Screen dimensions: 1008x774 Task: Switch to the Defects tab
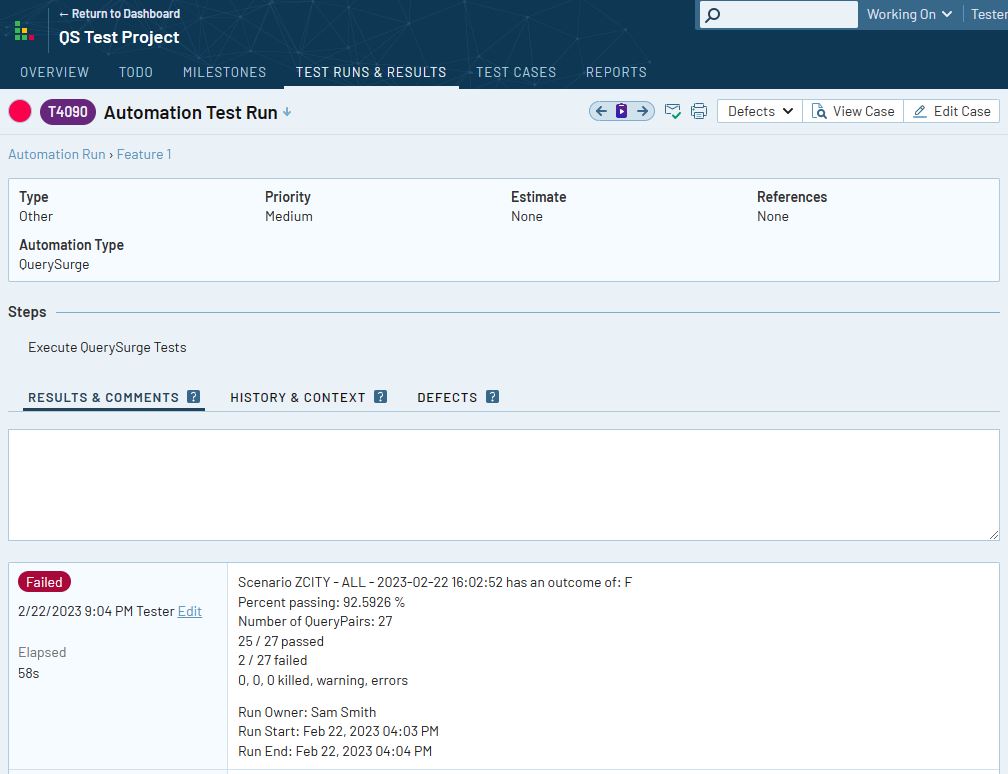[447, 397]
